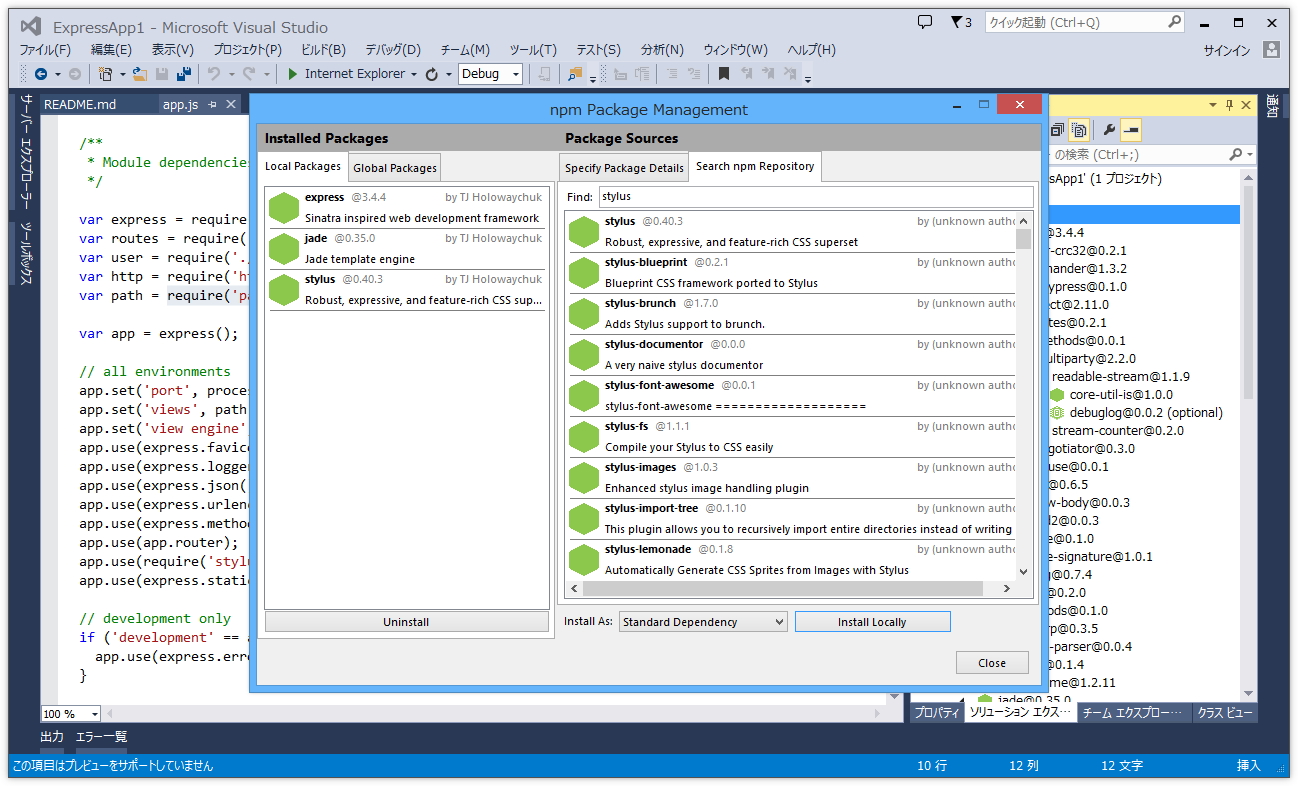Switch to the README.md editor tab
1298x786 pixels.
pyautogui.click(x=80, y=104)
